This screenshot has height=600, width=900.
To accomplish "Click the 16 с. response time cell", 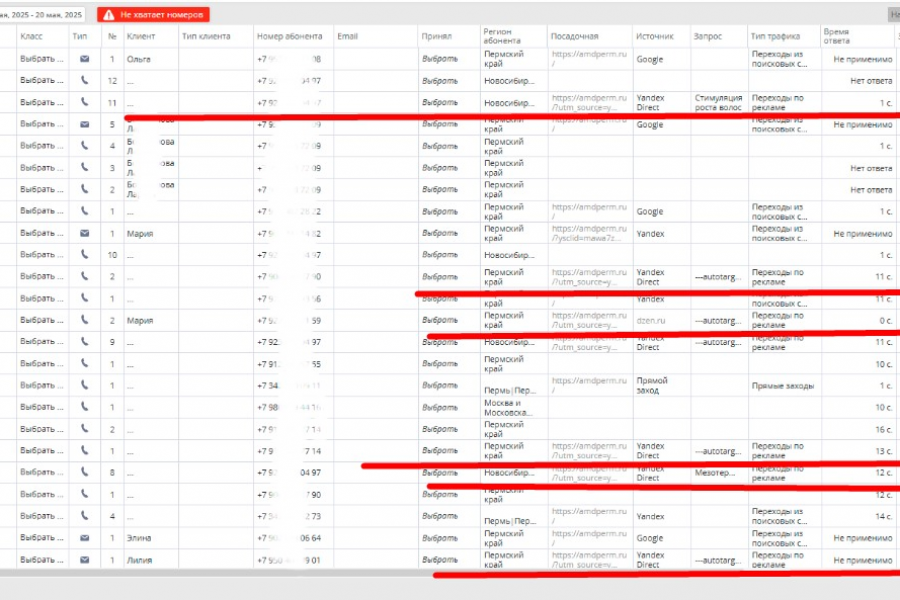I will [x=884, y=429].
